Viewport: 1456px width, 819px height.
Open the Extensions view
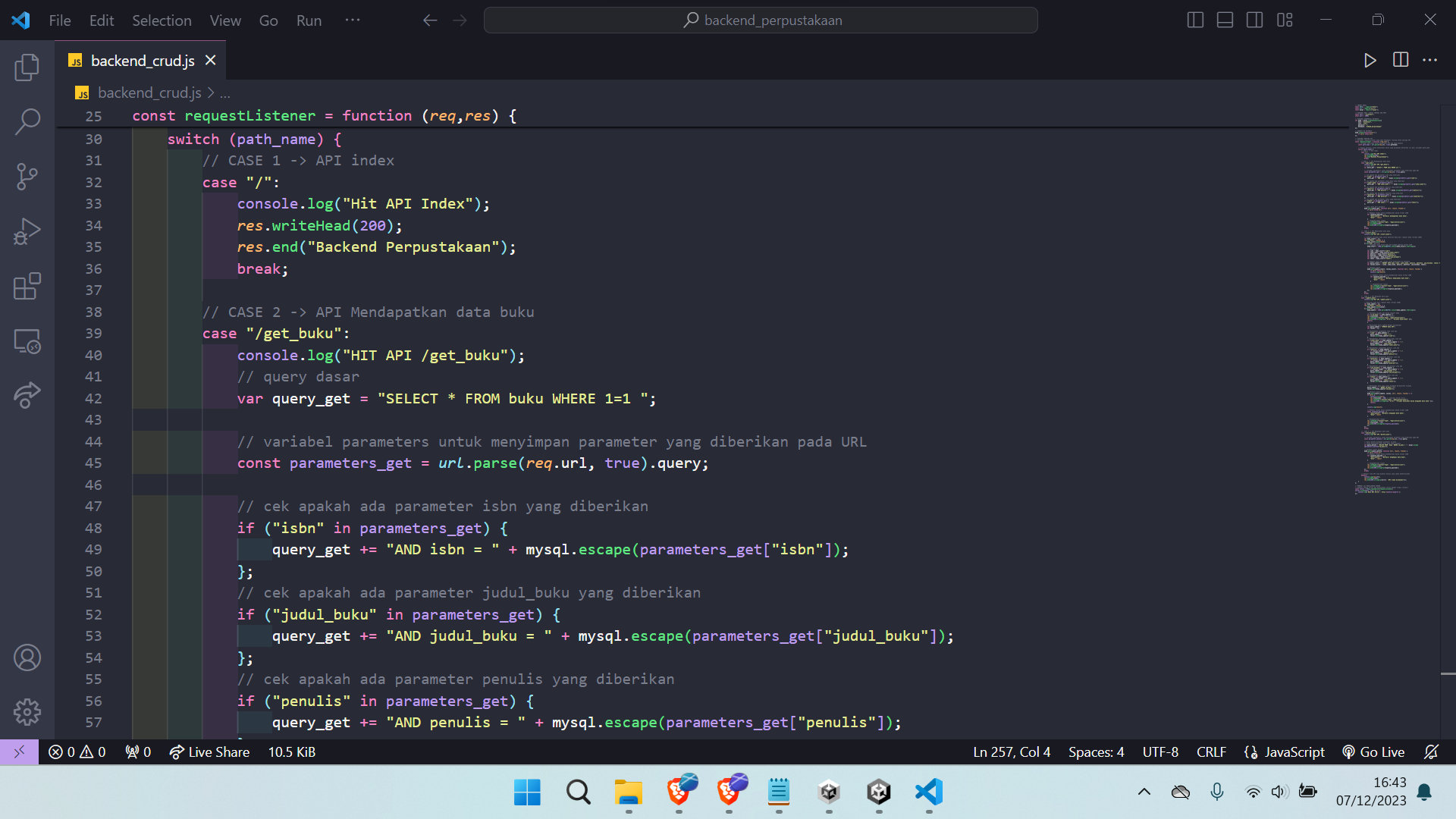click(27, 287)
